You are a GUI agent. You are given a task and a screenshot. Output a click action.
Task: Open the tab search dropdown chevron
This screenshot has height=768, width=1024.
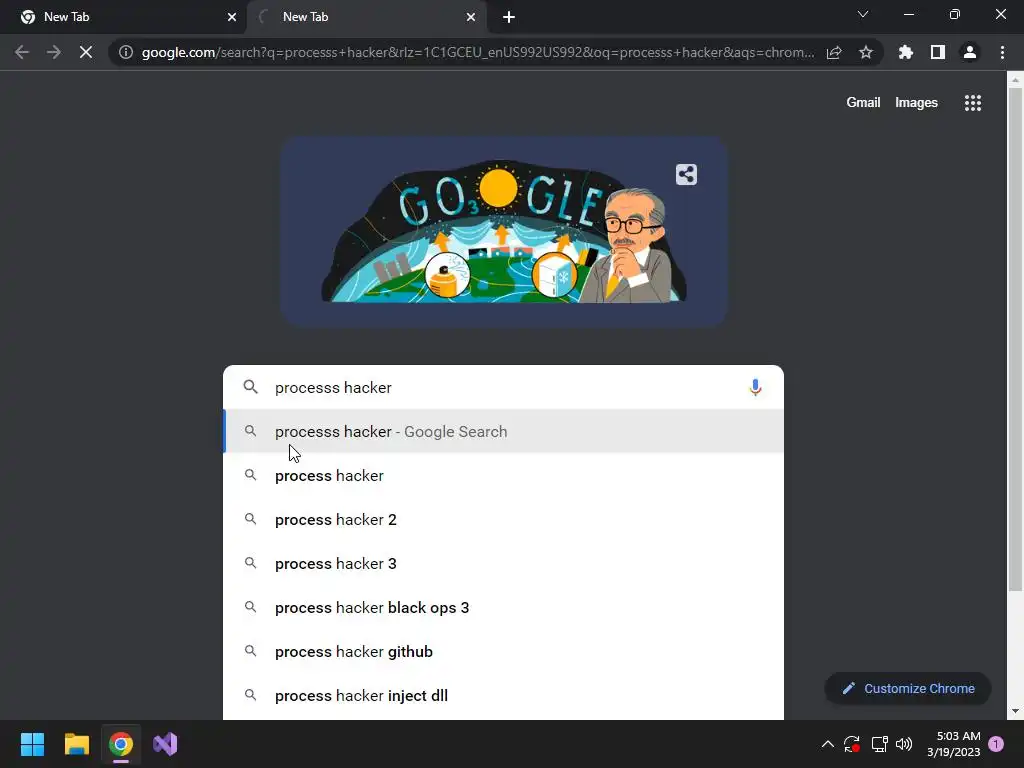[863, 14]
